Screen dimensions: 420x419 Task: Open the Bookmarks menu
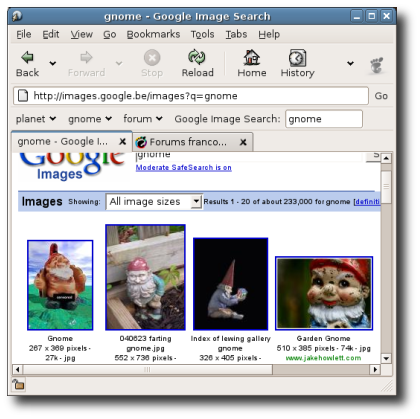(x=153, y=34)
